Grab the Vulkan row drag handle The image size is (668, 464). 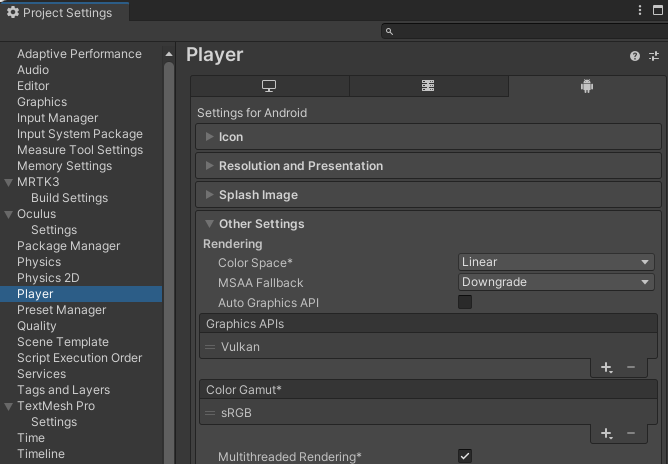point(210,347)
